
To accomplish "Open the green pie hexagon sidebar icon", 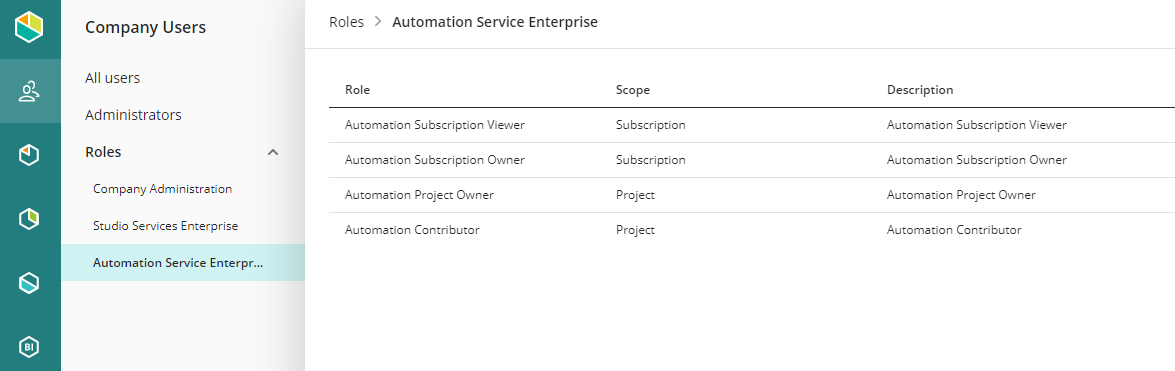I will 28,219.
